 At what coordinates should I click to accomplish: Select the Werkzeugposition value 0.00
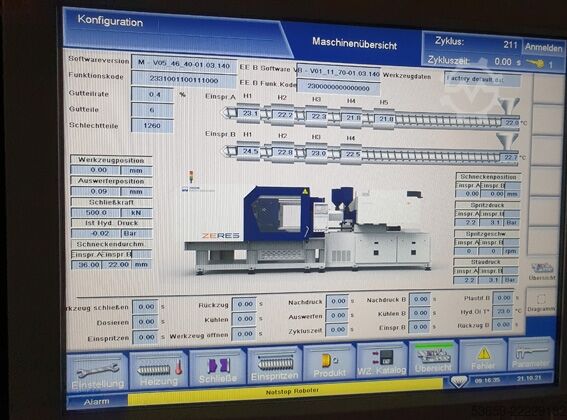pos(96,170)
